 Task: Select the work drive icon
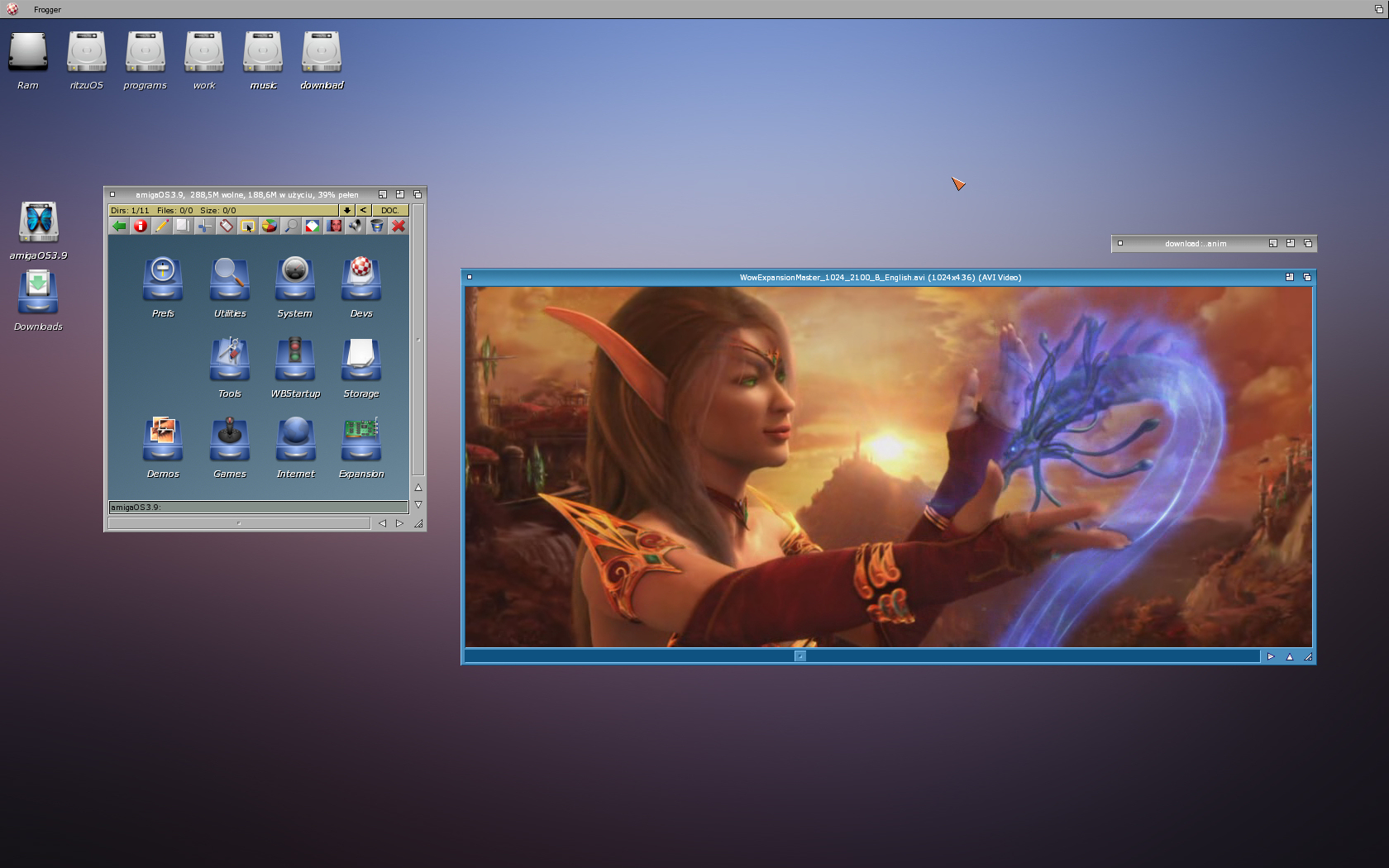click(x=204, y=60)
